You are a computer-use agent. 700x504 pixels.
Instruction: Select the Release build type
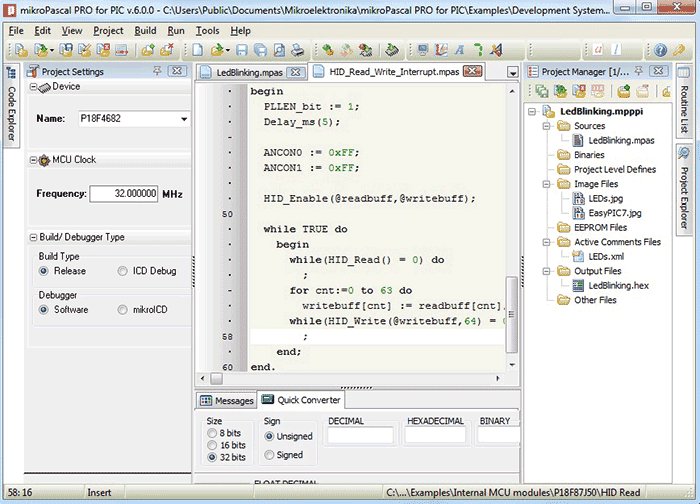point(43,271)
